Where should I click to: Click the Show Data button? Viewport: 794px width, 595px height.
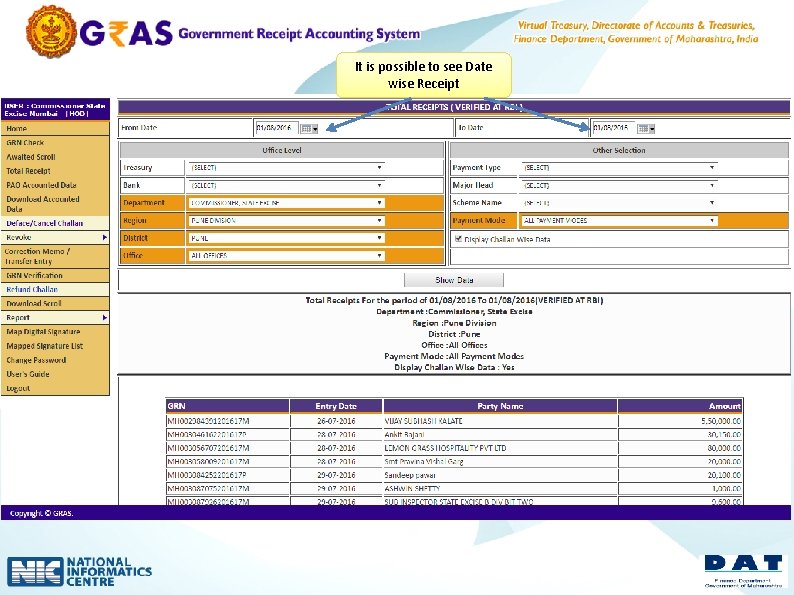point(454,280)
